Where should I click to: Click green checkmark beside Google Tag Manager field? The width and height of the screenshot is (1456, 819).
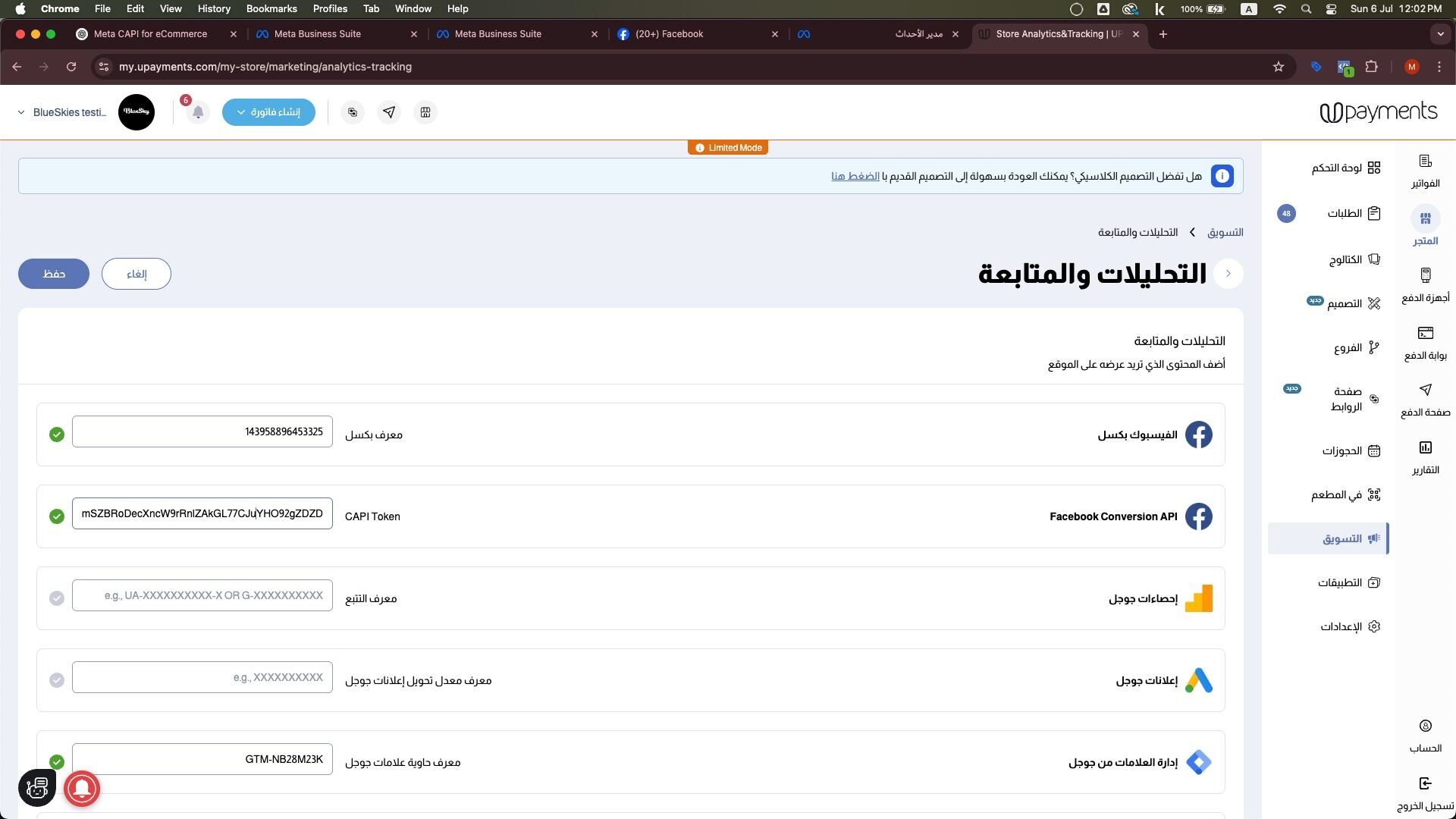[x=57, y=762]
